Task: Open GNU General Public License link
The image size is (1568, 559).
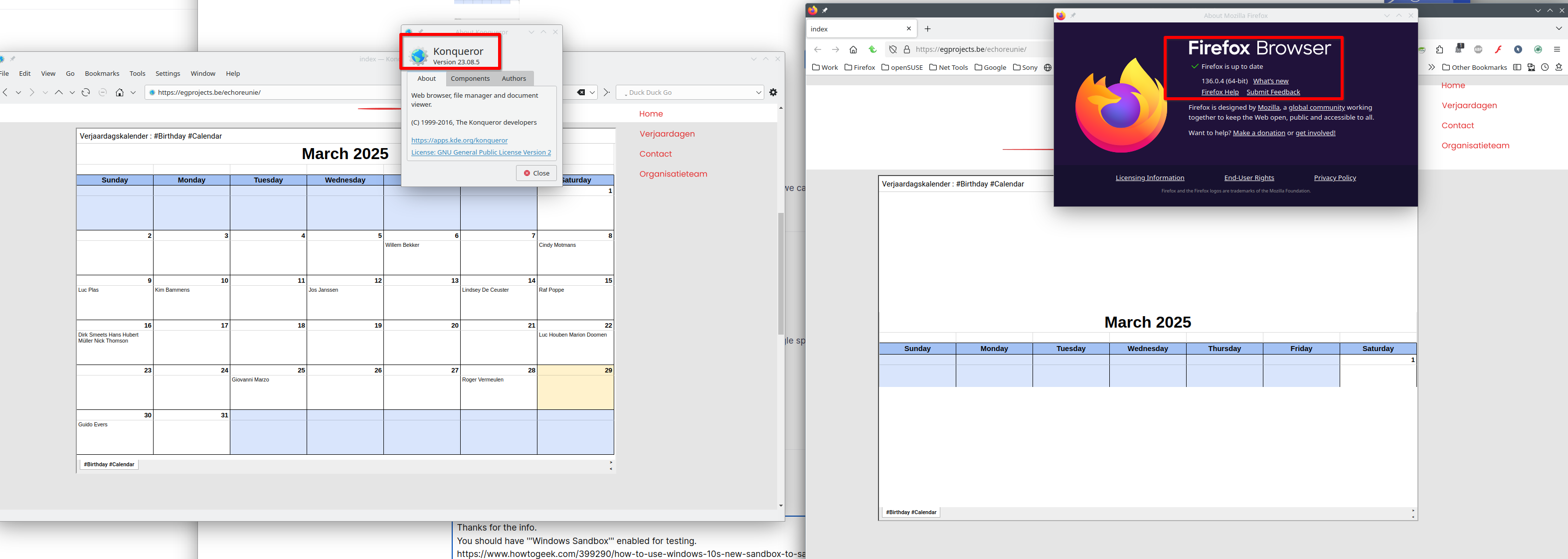Action: point(482,153)
